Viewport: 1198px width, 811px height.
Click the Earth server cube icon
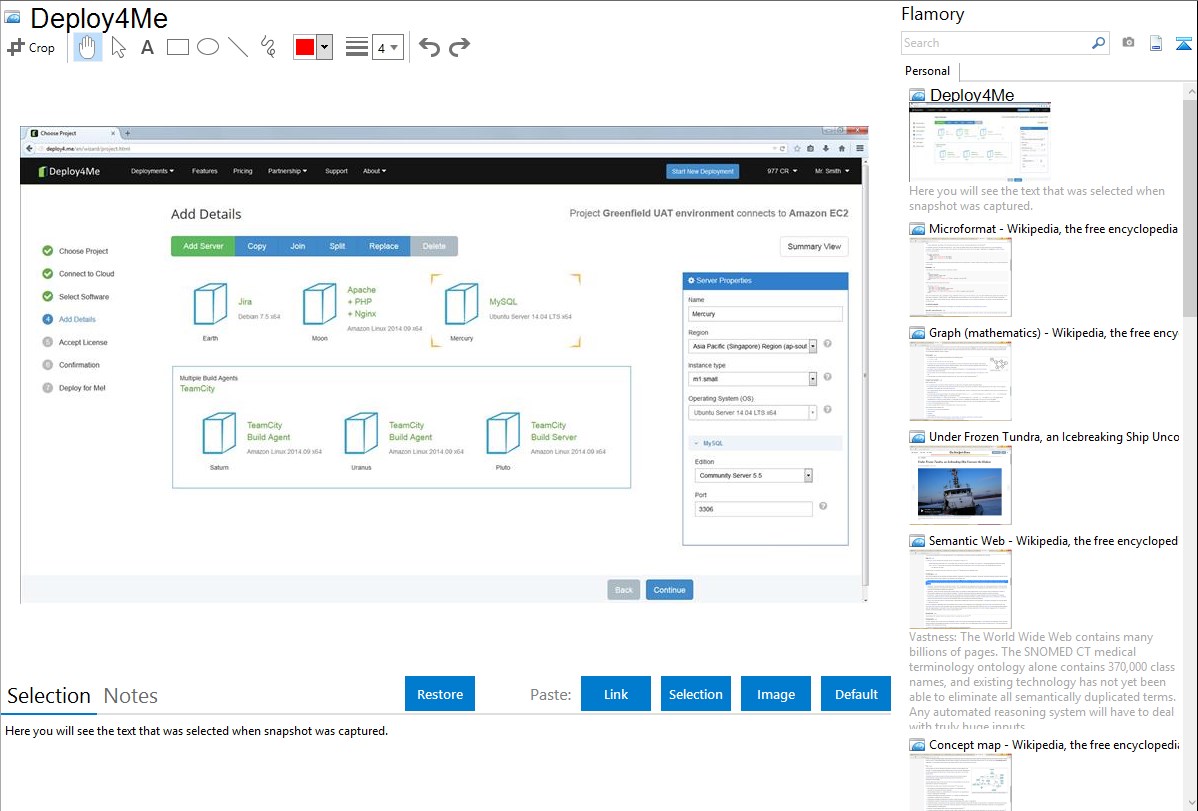coord(210,304)
